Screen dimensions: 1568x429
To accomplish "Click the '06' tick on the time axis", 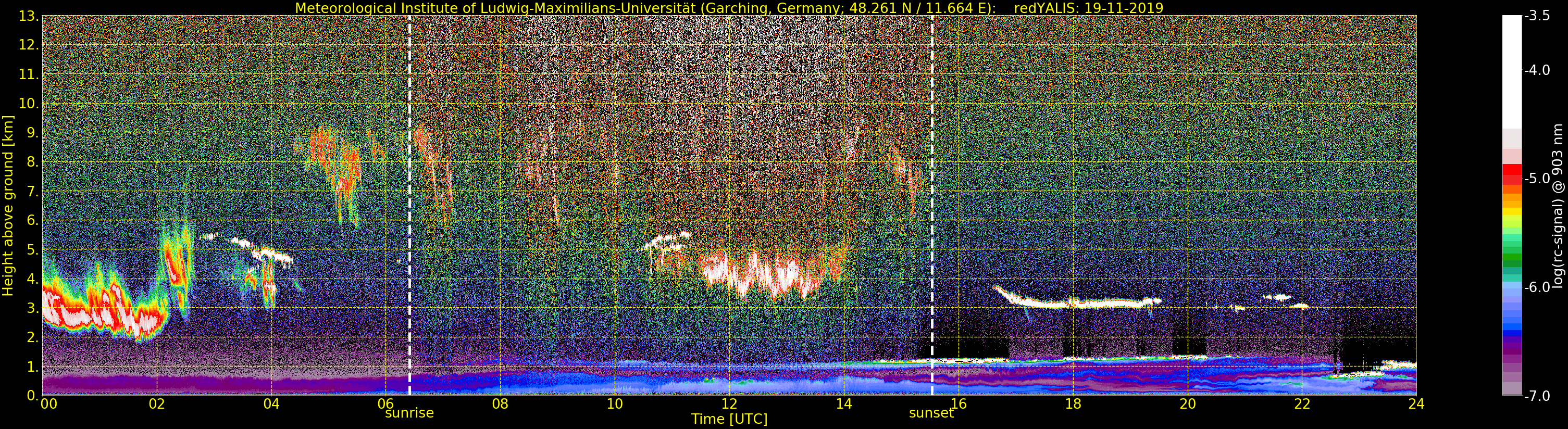I will pos(385,404).
